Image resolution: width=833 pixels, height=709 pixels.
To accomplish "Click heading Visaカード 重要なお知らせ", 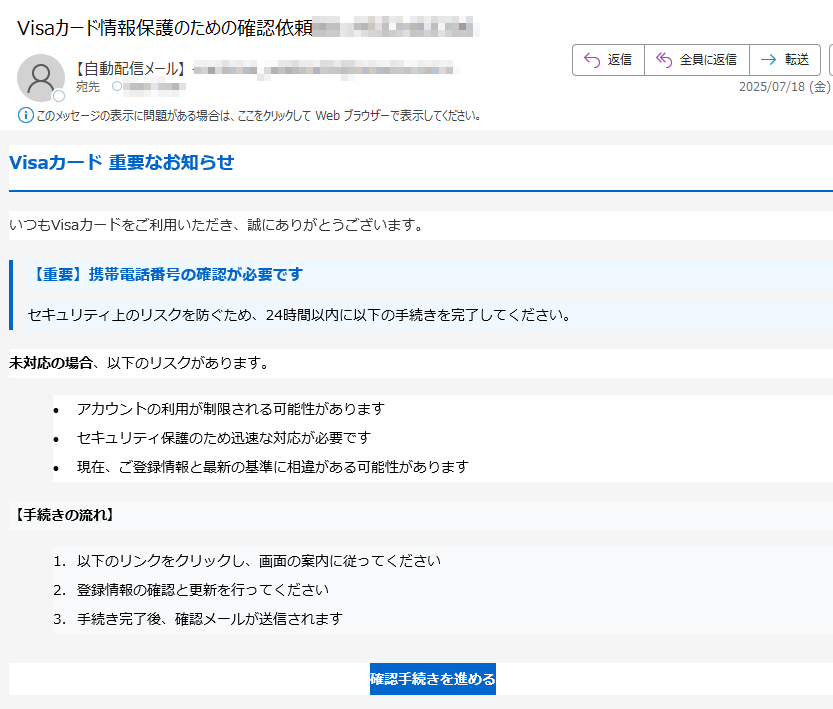I will click(122, 162).
